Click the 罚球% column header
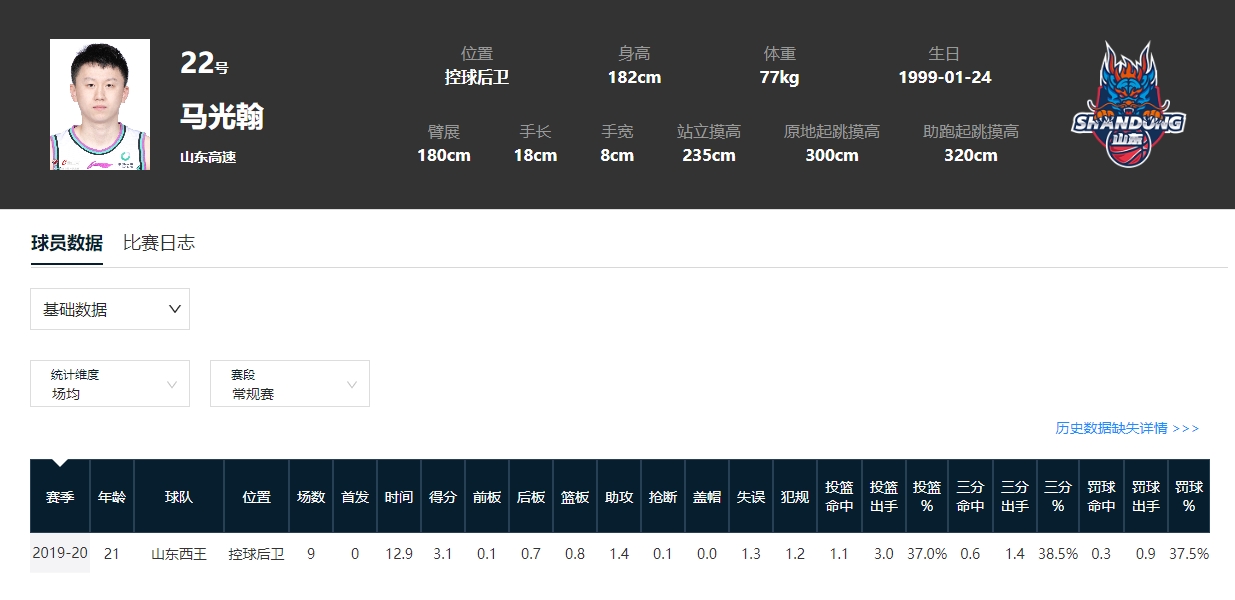Image resolution: width=1235 pixels, height=600 pixels. click(x=1189, y=496)
